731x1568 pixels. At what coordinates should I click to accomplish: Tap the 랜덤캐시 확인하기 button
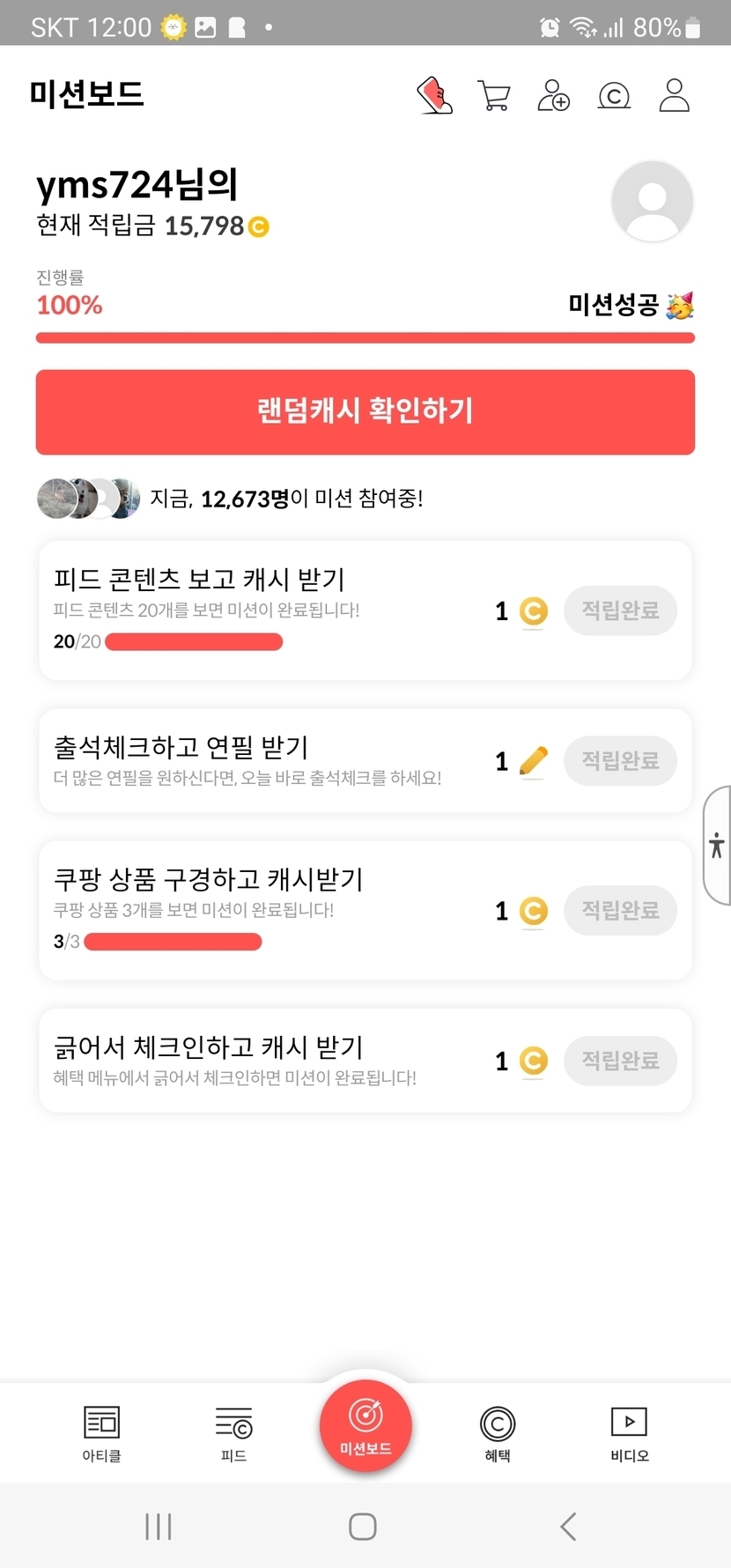(x=365, y=412)
